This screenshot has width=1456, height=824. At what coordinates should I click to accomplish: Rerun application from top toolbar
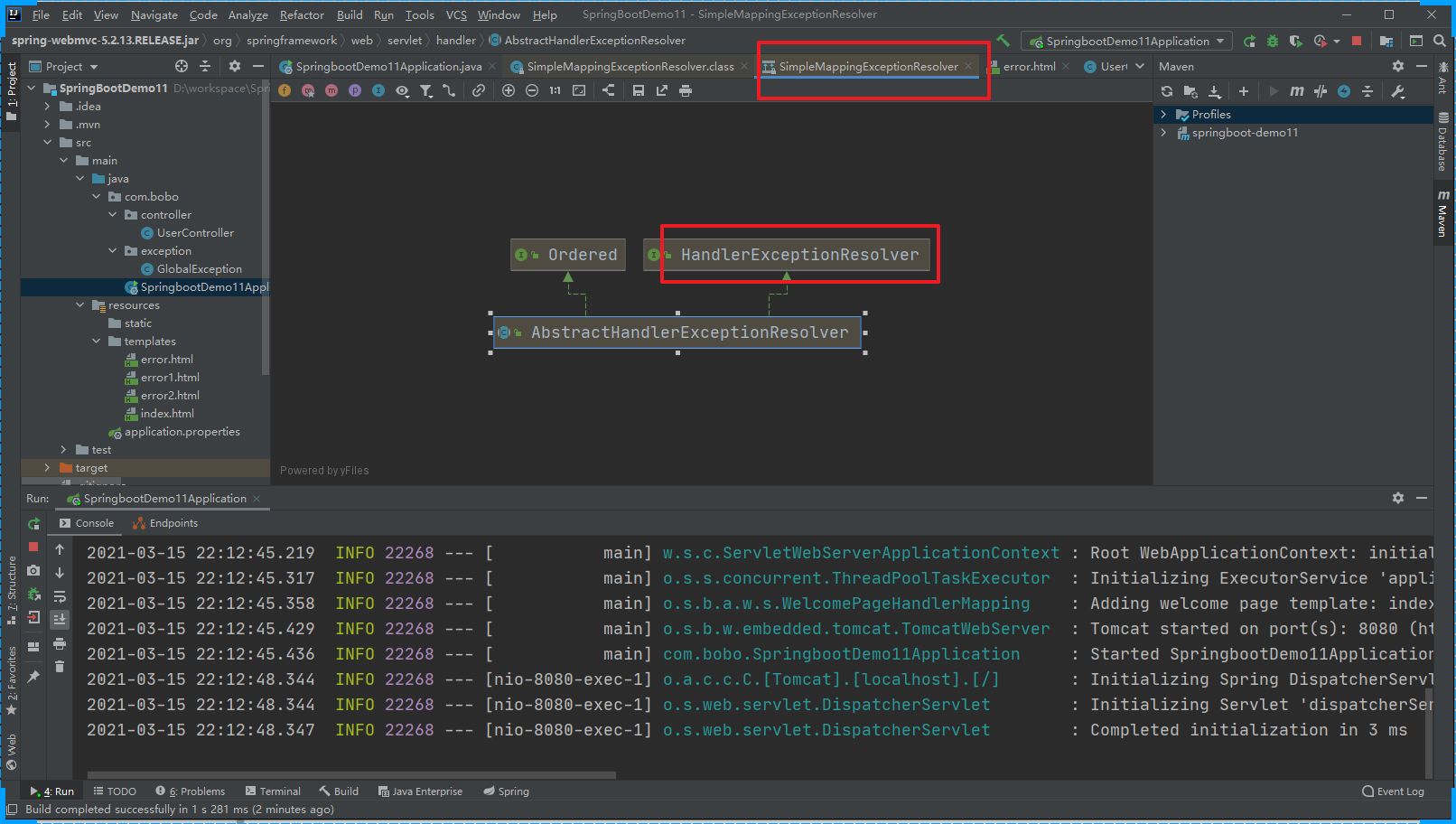[x=1249, y=41]
